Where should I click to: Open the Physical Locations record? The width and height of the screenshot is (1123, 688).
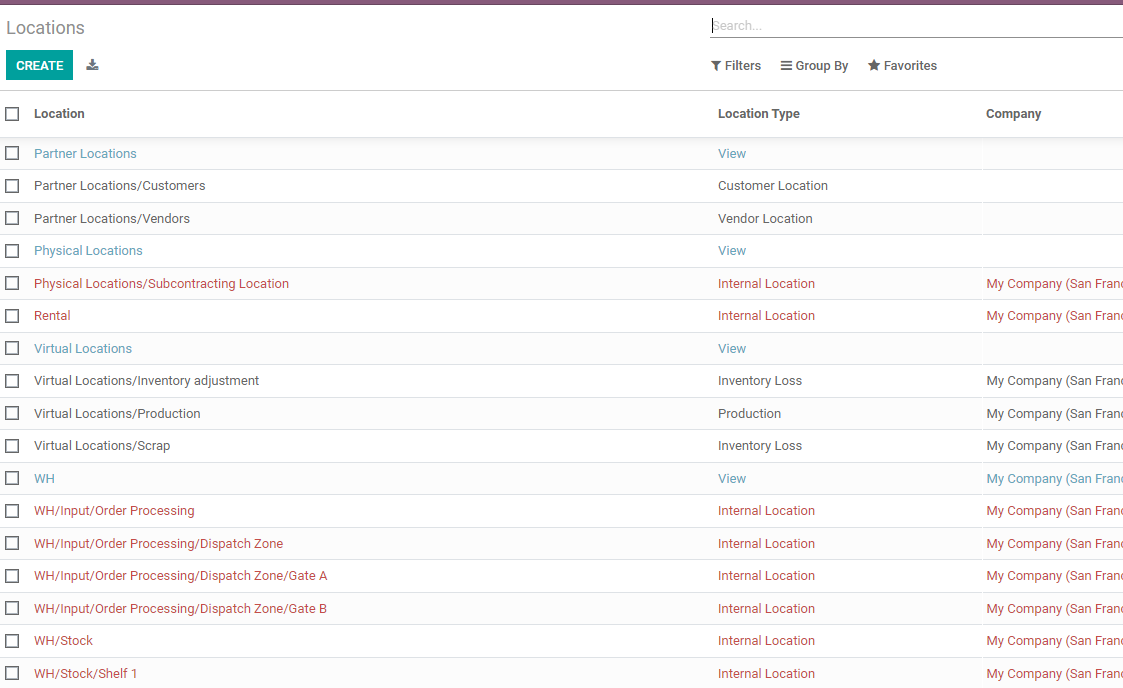click(x=88, y=251)
